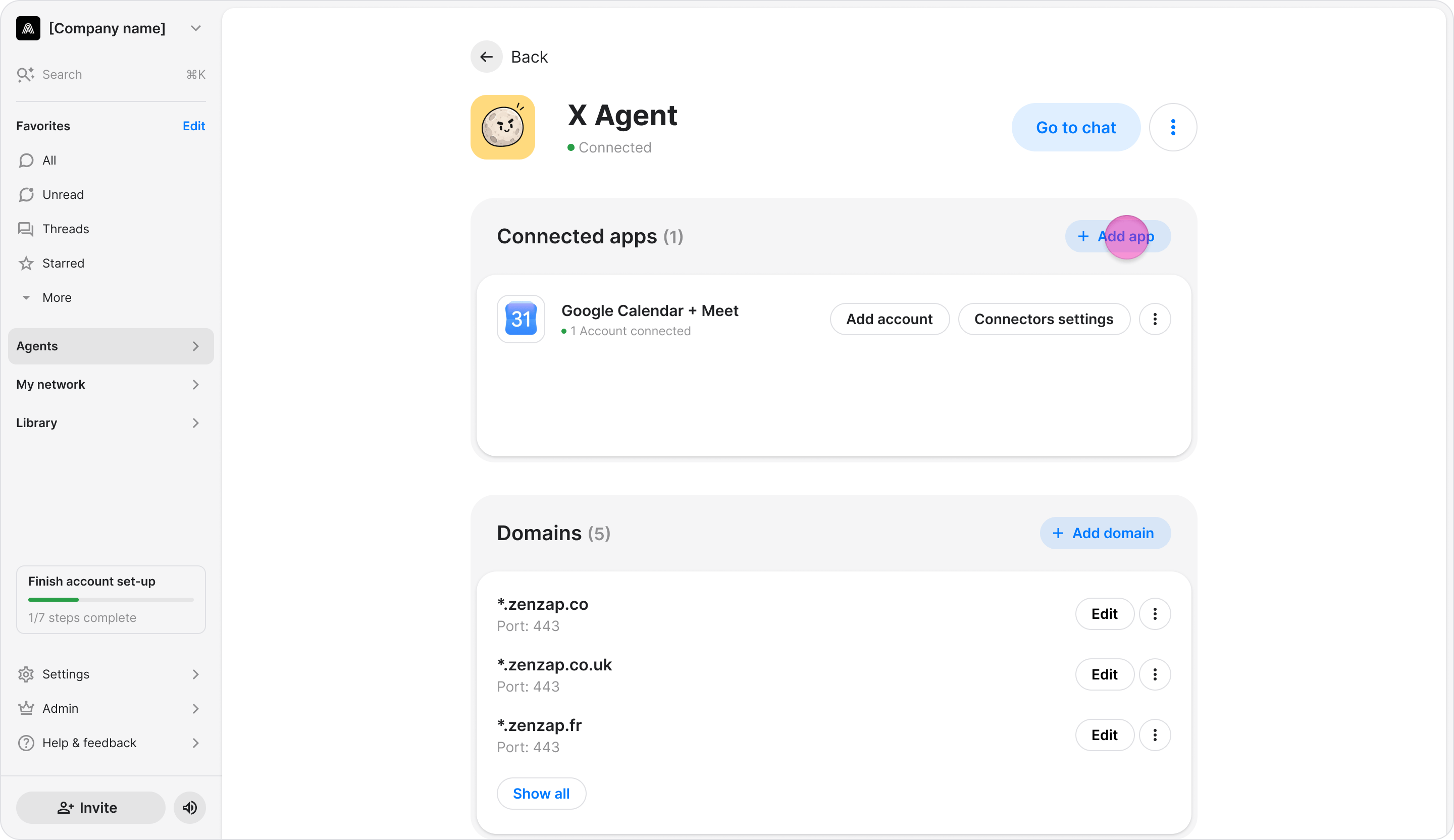Open the Finish account set-up card
1454x840 pixels.
[111, 599]
